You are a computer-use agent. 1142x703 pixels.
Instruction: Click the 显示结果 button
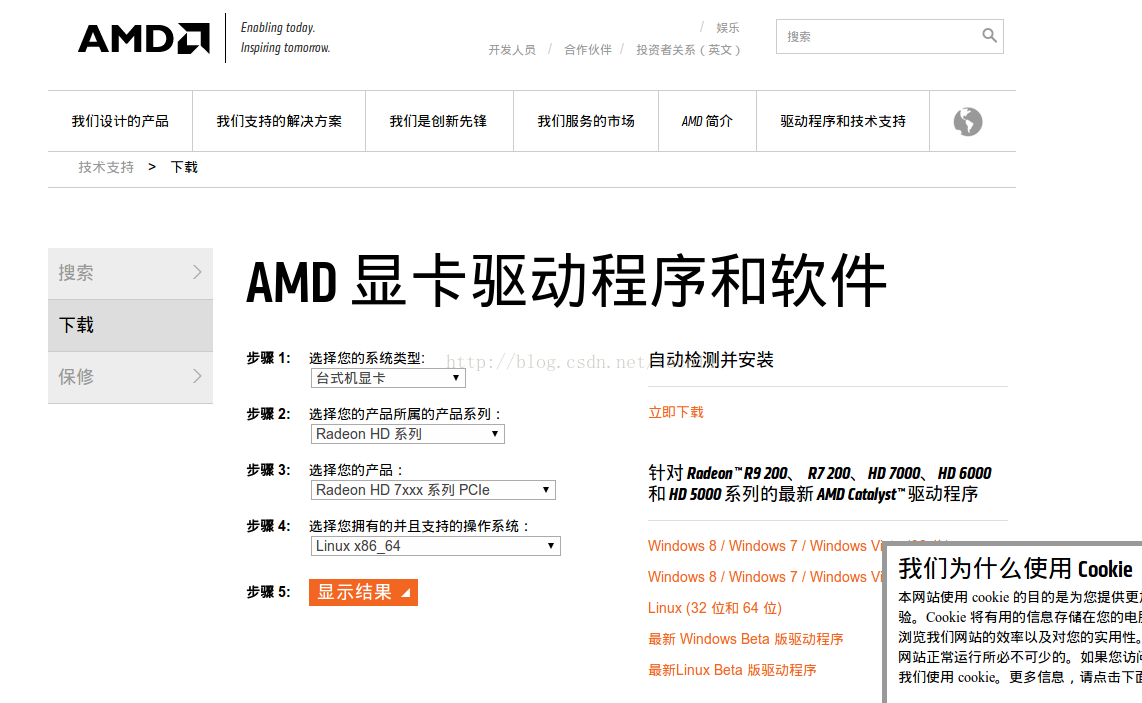(x=363, y=592)
